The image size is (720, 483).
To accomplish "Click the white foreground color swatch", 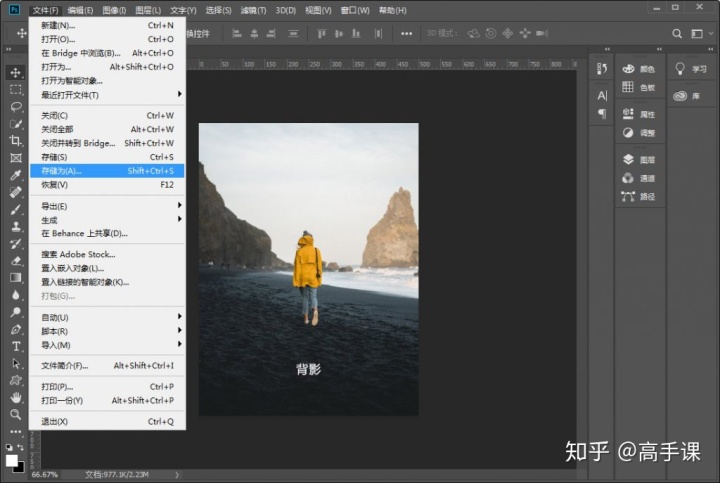I will [11, 460].
